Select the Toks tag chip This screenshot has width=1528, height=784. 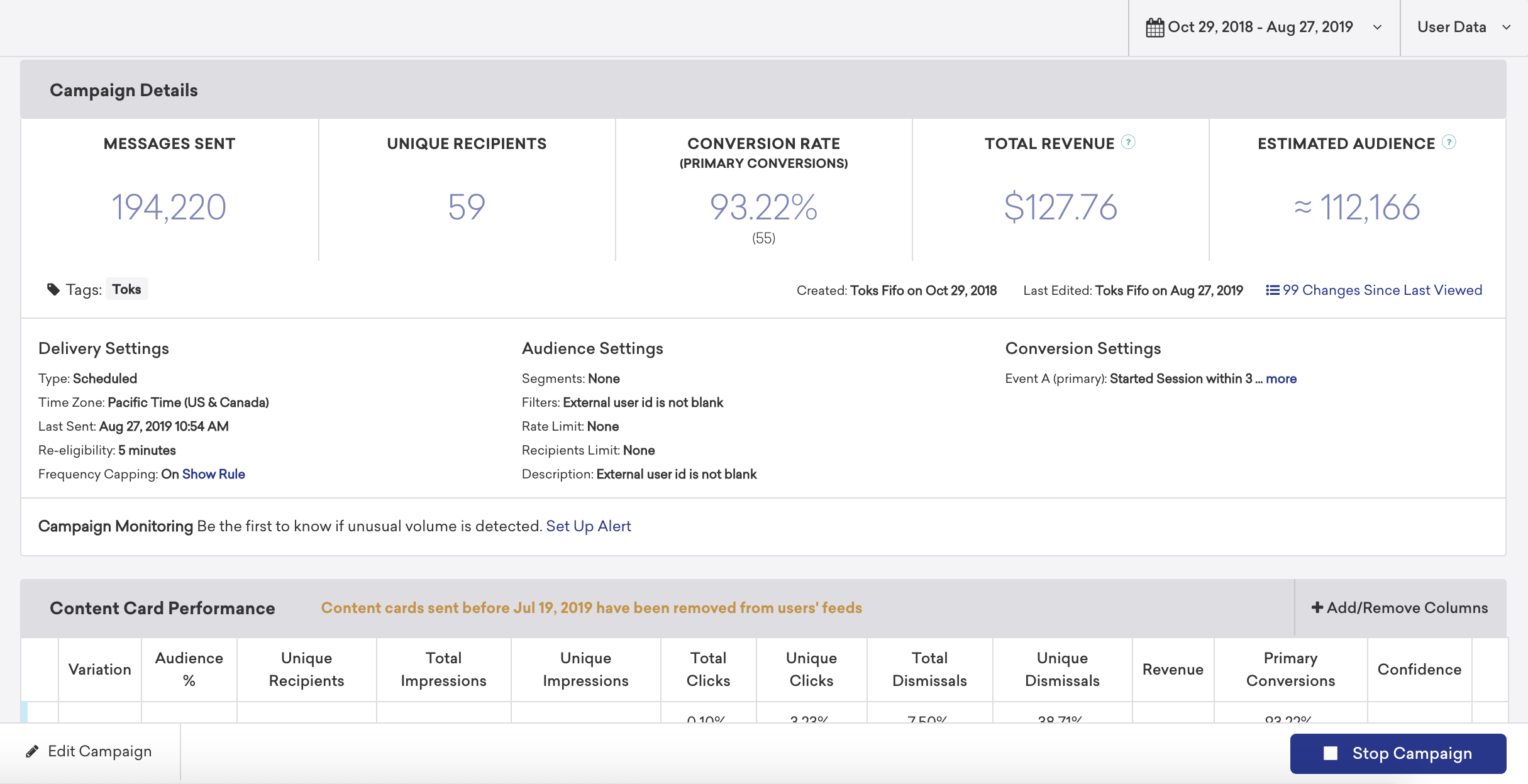point(127,289)
